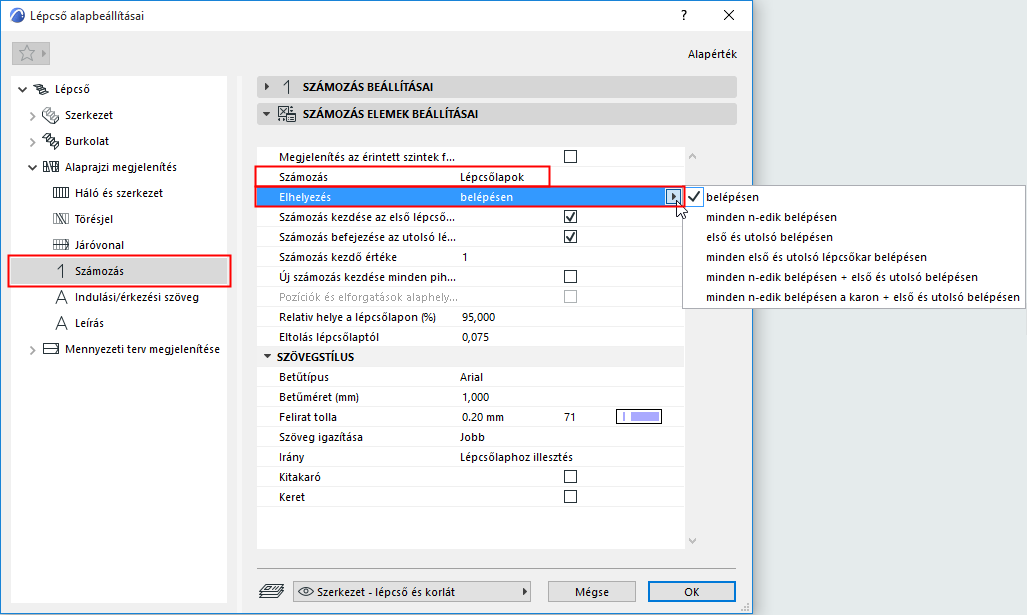This screenshot has height=615, width=1027.
Task: Click the Betűtípus Arial value
Action: (x=472, y=377)
